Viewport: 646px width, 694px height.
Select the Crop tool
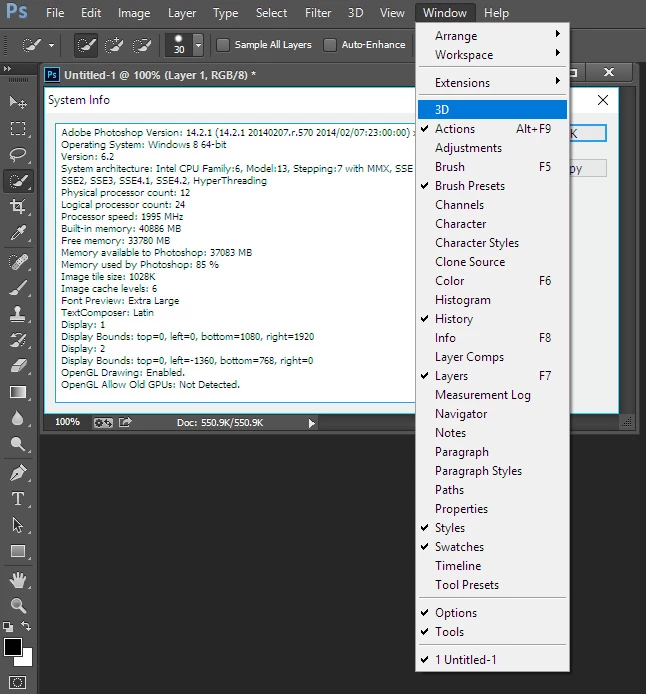coord(18,207)
